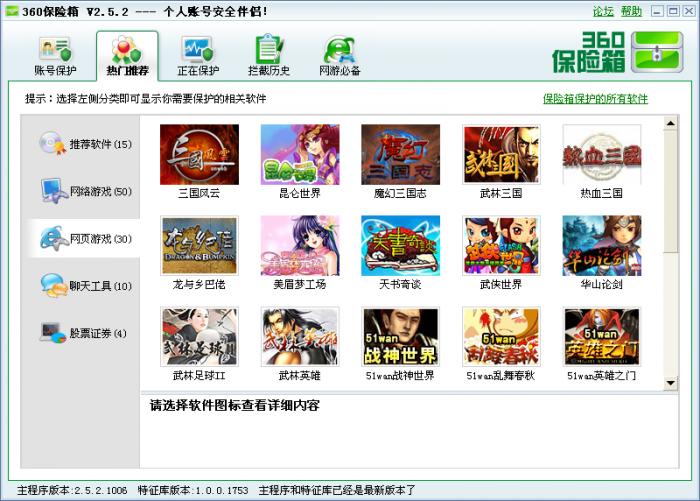The width and height of the screenshot is (700, 501).
Task: Click the 论坛 link in title bar
Action: point(603,11)
